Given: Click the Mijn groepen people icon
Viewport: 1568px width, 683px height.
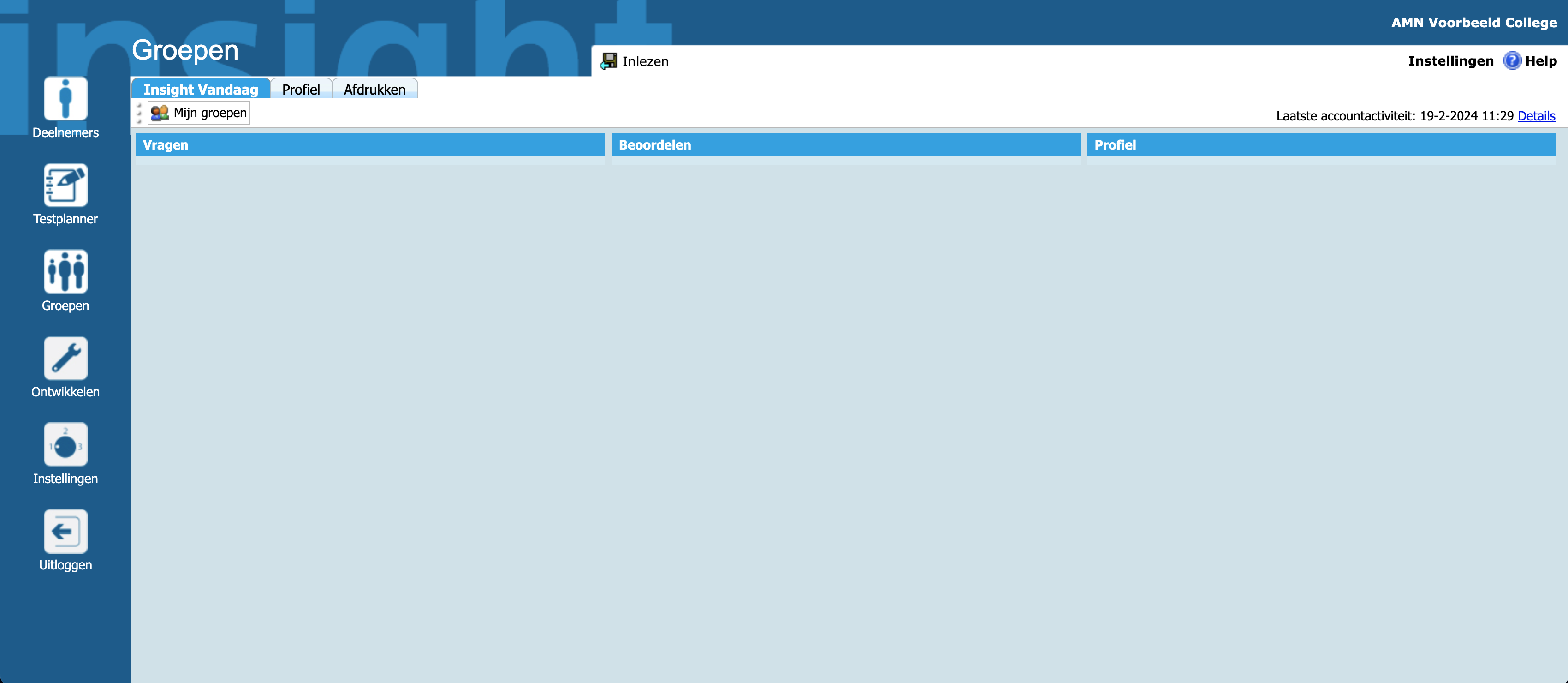Looking at the screenshot, I should (160, 113).
